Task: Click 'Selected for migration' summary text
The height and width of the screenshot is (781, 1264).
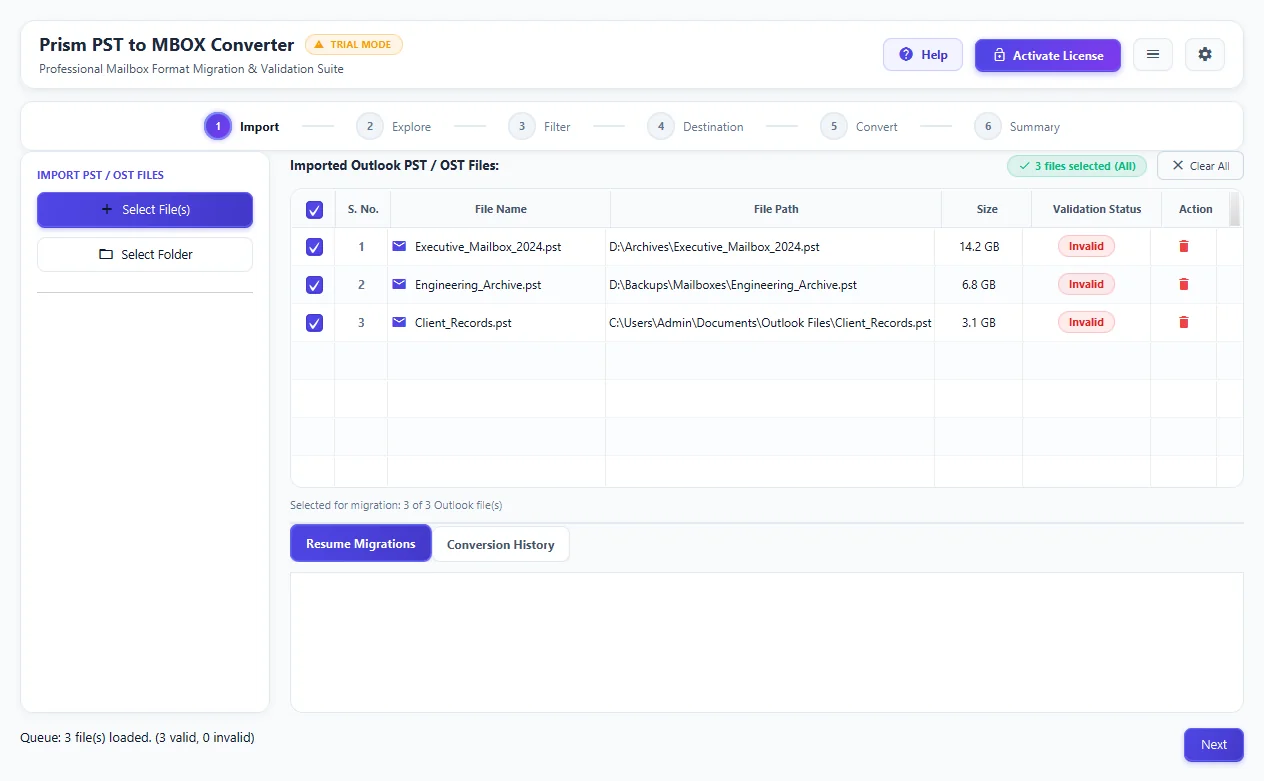Action: click(396, 505)
